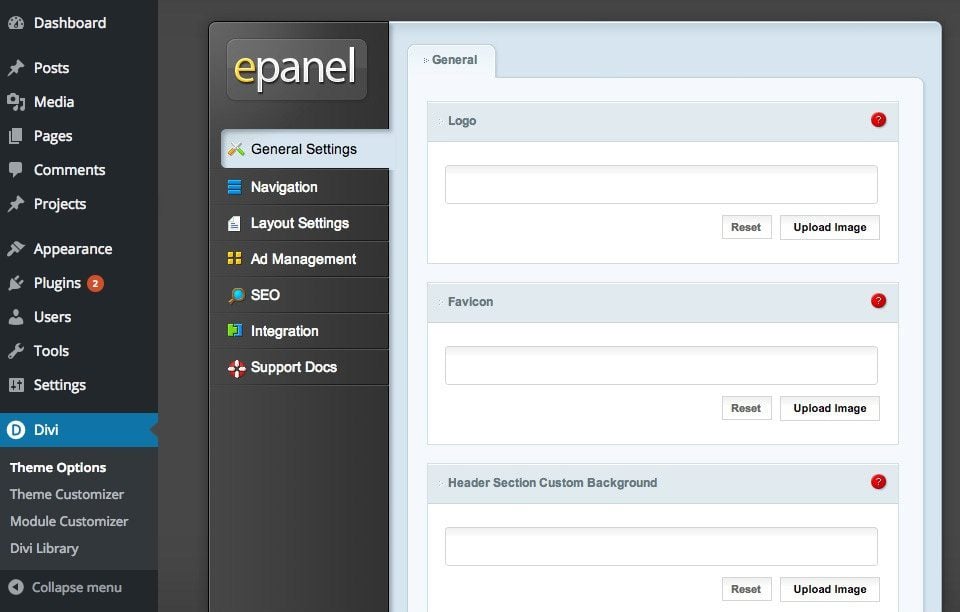Viewport: 960px width, 612px height.
Task: Open the Plugins menu item
Action: (x=79, y=283)
